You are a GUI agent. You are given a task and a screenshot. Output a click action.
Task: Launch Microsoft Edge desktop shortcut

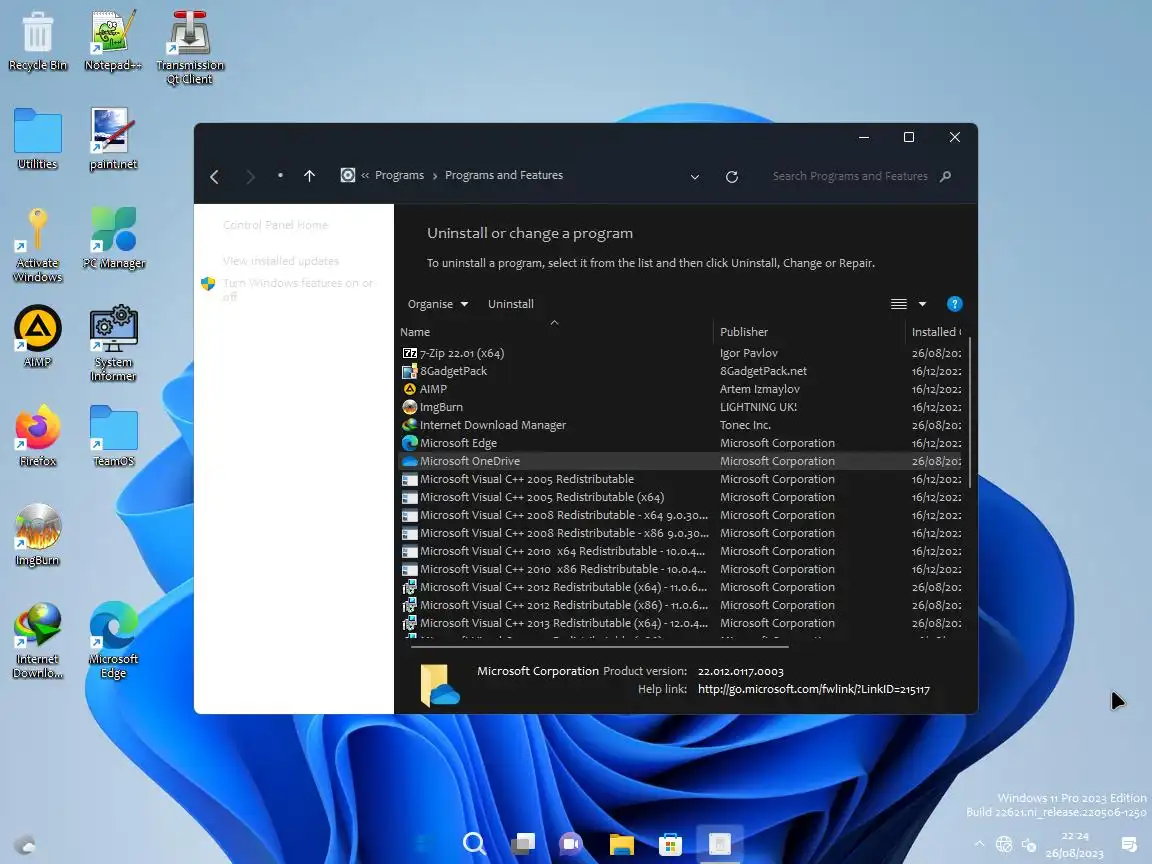113,641
